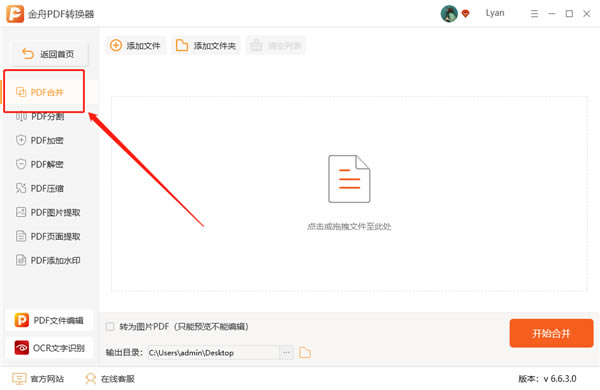This screenshot has height=390, width=600.
Task: Click the PDF添加水印 watermark icon
Action: pyautogui.click(x=21, y=260)
